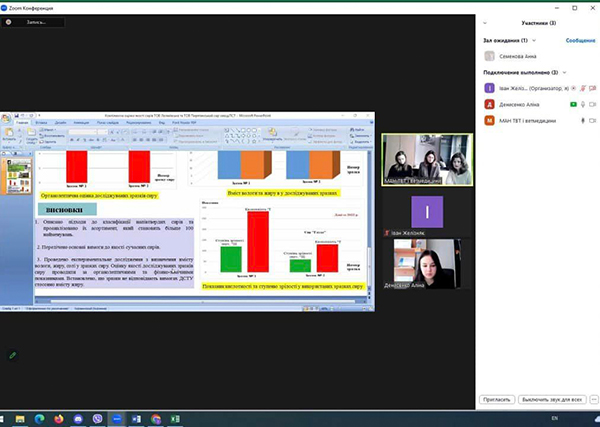
Task: Toggle microphone for Денисенко Аліна
Action: point(583,104)
